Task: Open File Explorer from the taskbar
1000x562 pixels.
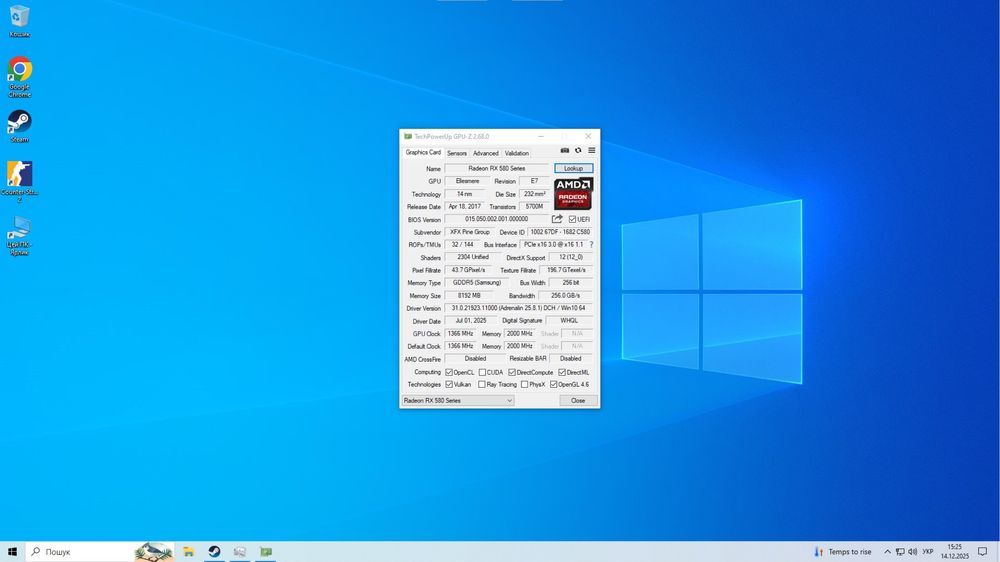Action: click(189, 552)
